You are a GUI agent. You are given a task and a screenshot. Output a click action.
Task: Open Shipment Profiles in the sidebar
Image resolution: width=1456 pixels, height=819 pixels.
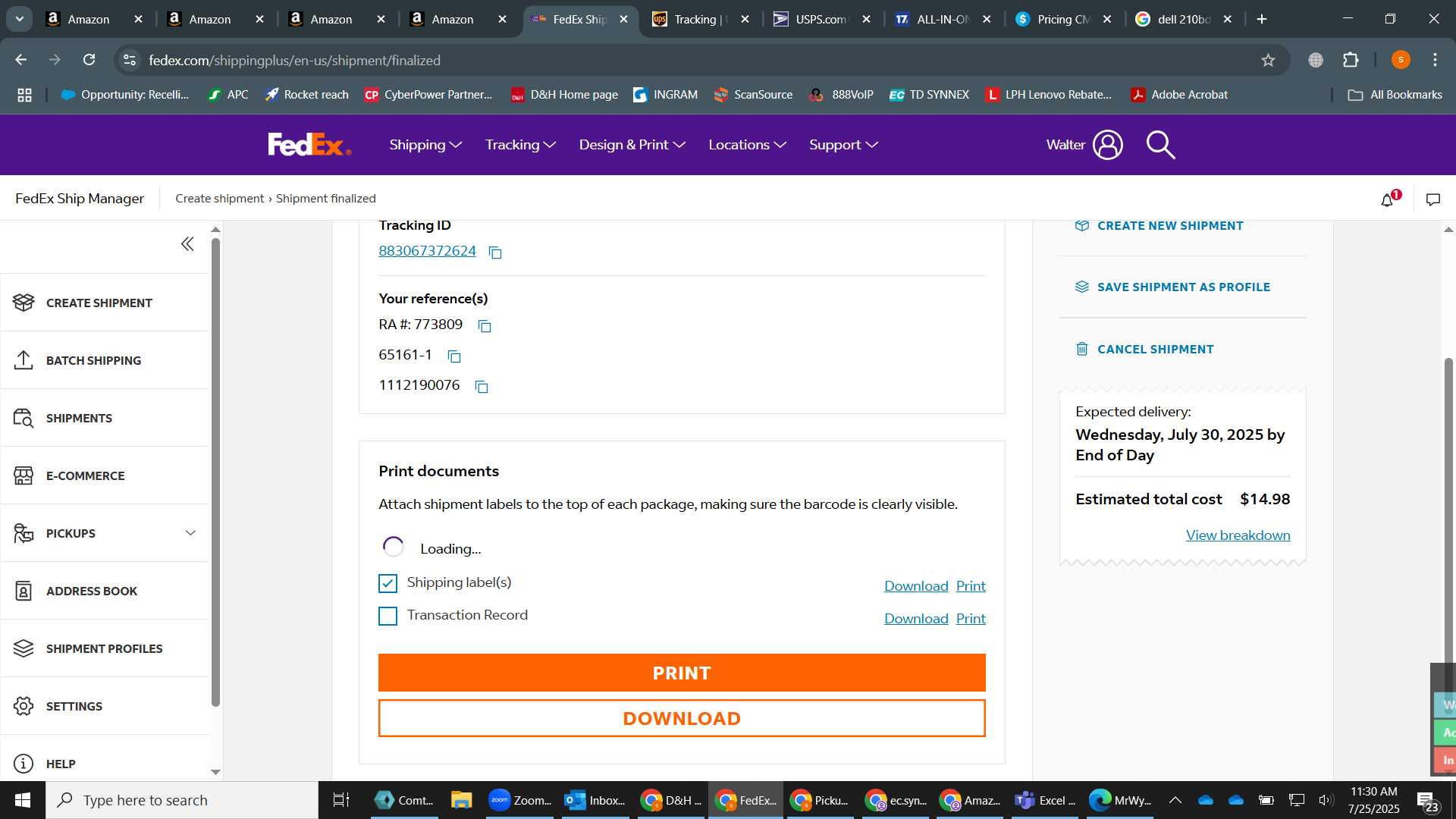105,648
